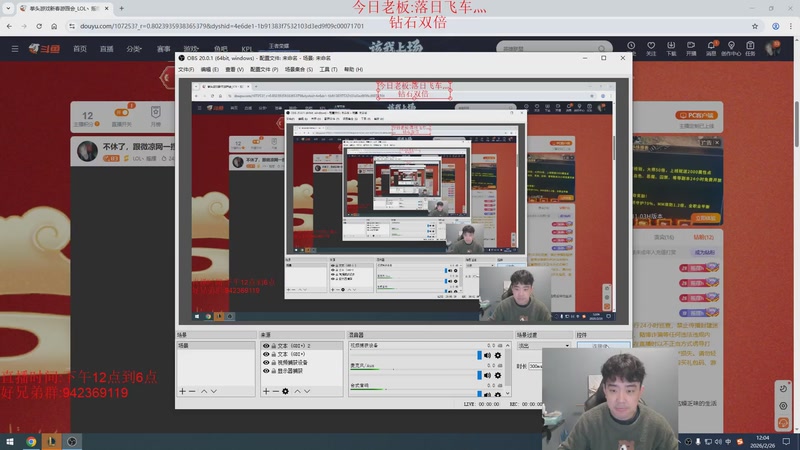
Task: Toggle lock on the display capture source
Action: pyautogui.click(x=273, y=371)
